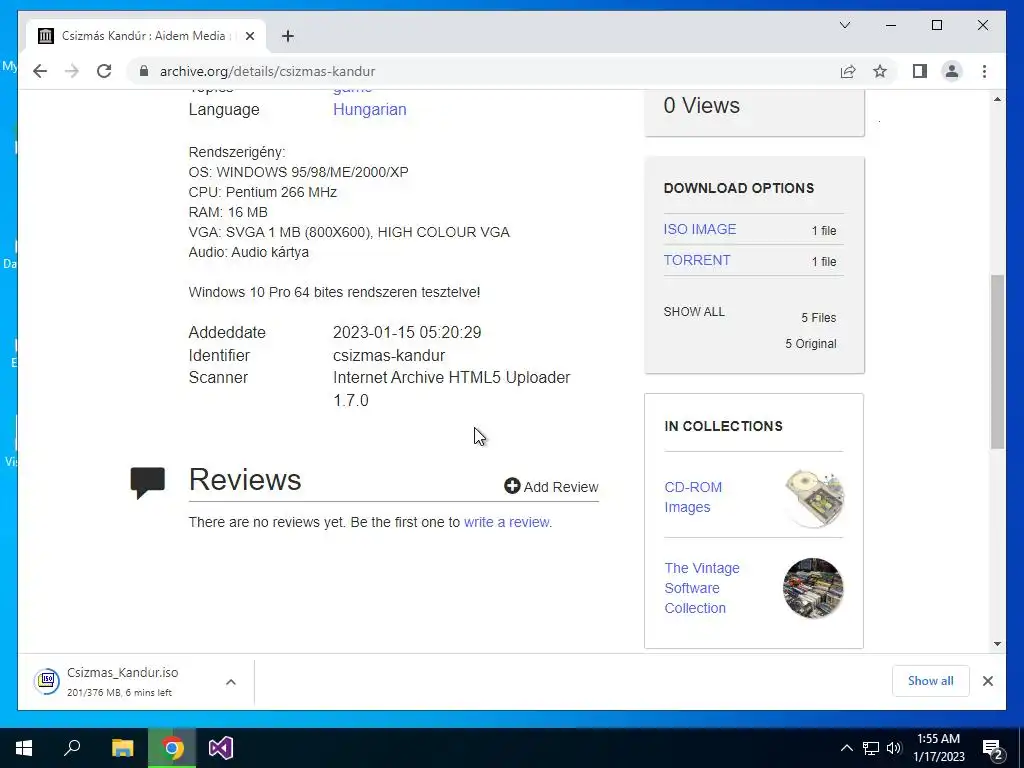The image size is (1024, 768).
Task: Open the taskbar clock and date
Action: (x=938, y=748)
